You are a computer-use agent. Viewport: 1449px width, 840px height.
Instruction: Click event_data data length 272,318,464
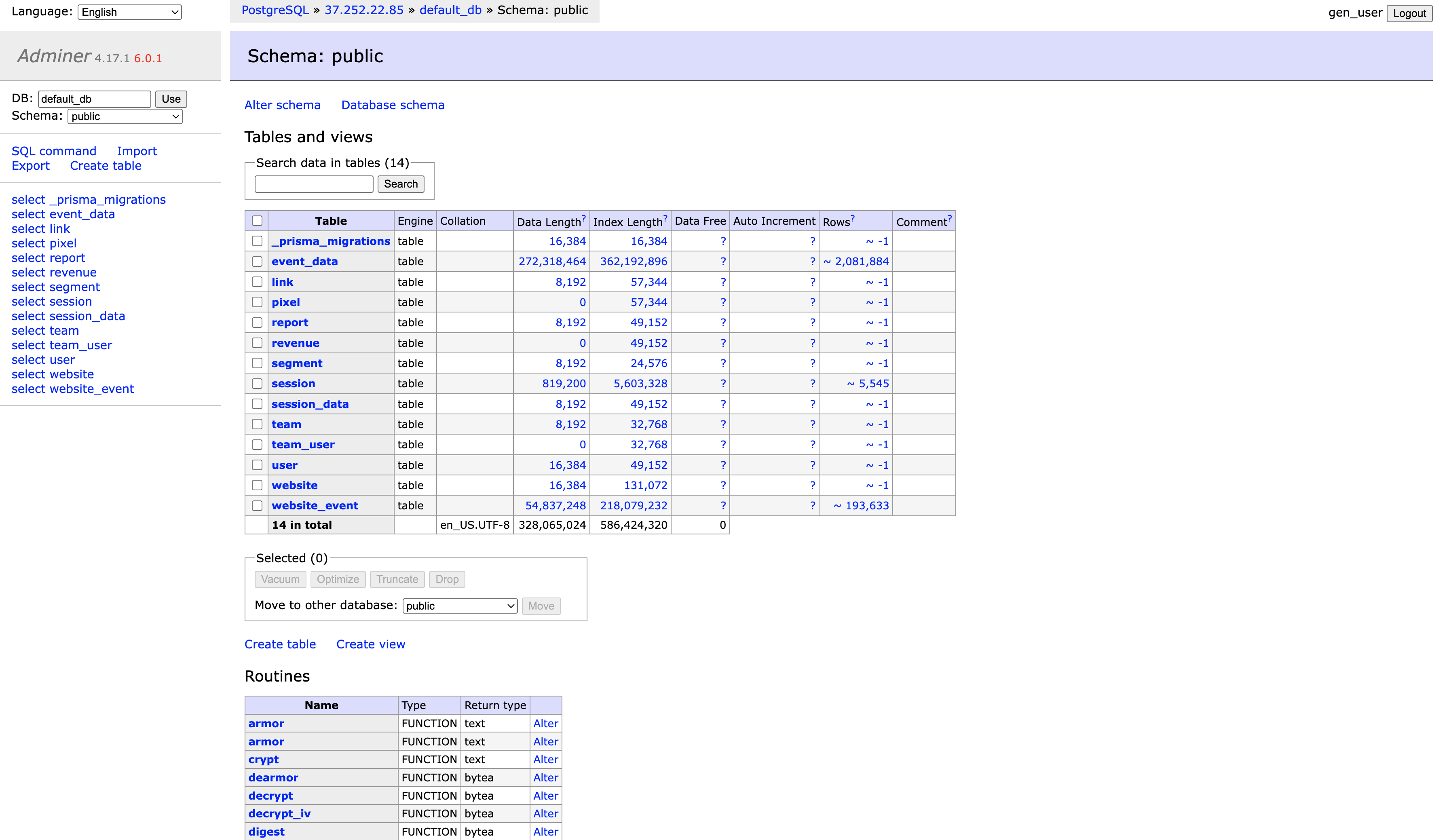tap(552, 262)
